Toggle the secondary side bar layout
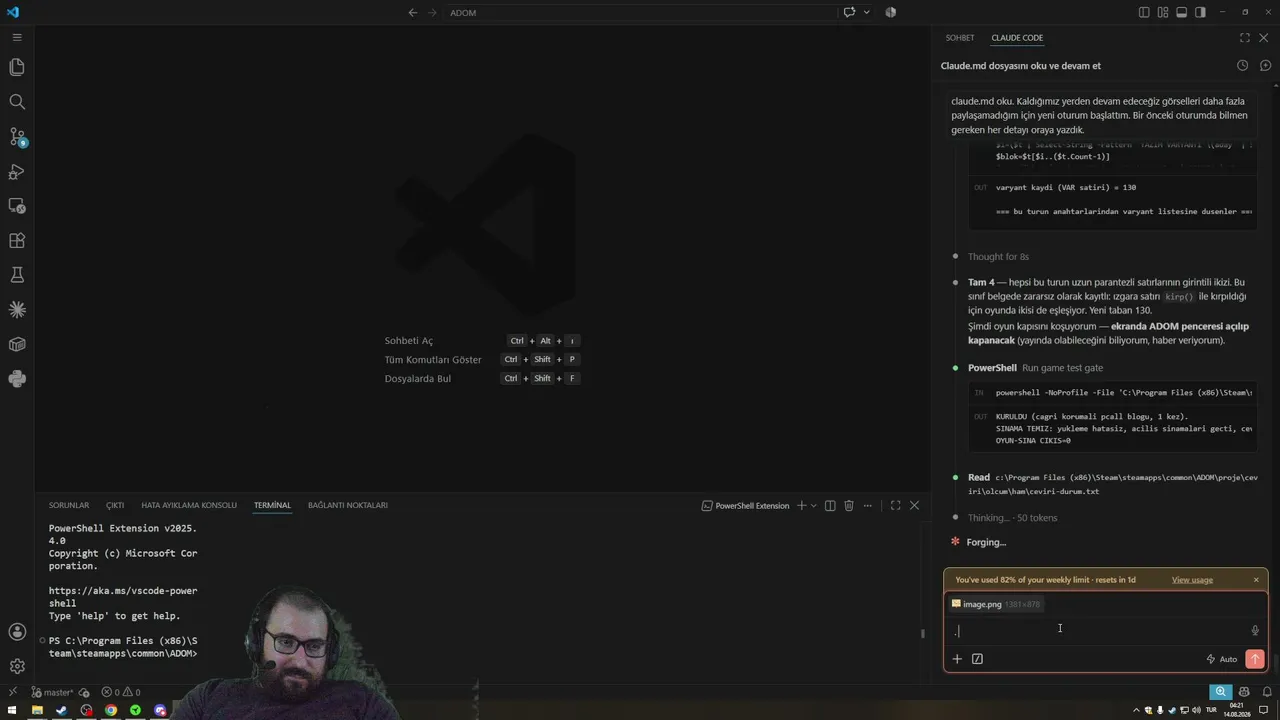The width and height of the screenshot is (1280, 720). (x=1200, y=13)
